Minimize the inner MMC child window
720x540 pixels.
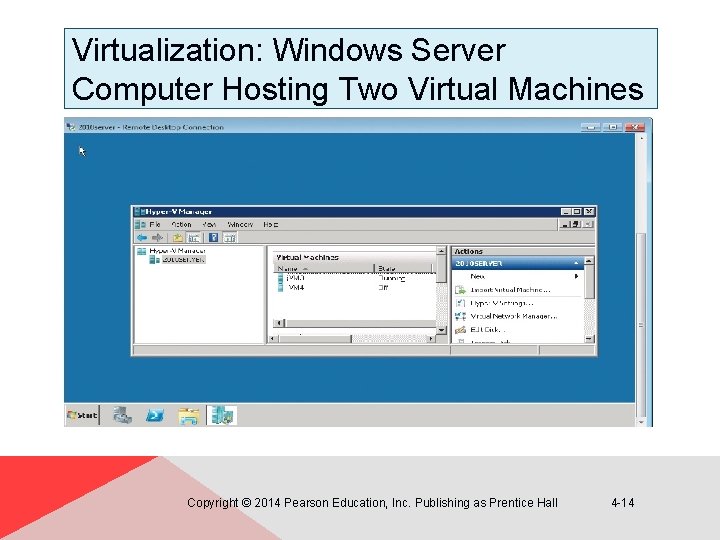click(566, 225)
